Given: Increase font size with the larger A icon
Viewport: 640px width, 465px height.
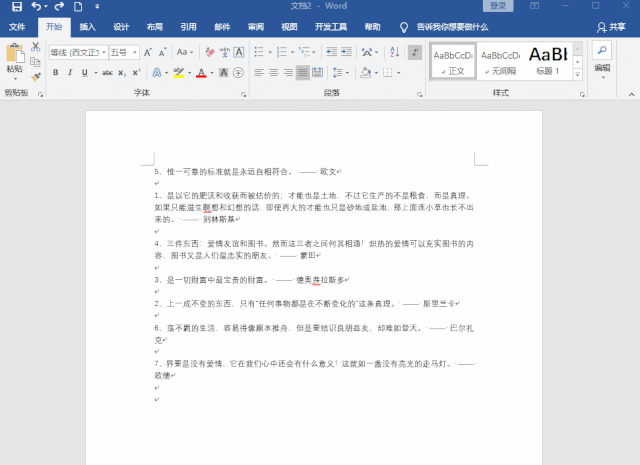Looking at the screenshot, I should (148, 52).
